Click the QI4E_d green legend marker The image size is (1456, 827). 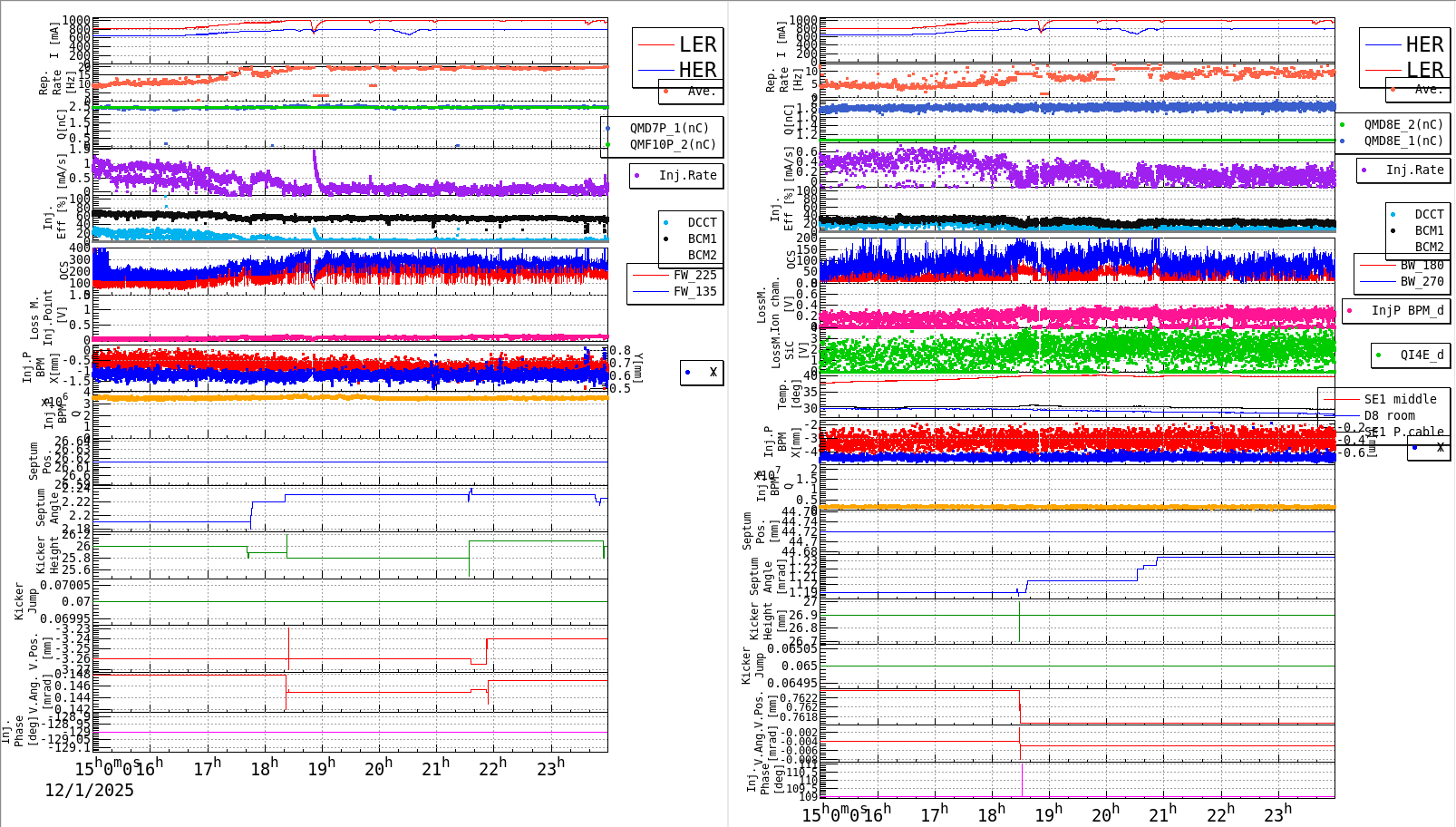click(x=1379, y=355)
